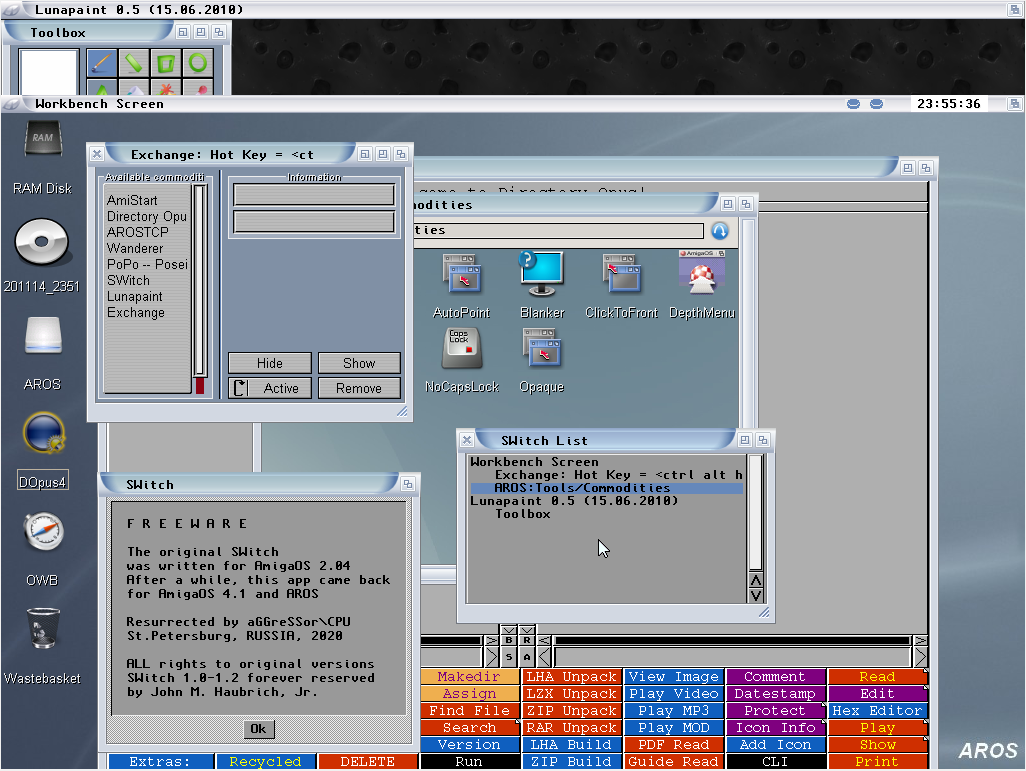Click the R button in Directory Opus center strip

(x=527, y=640)
